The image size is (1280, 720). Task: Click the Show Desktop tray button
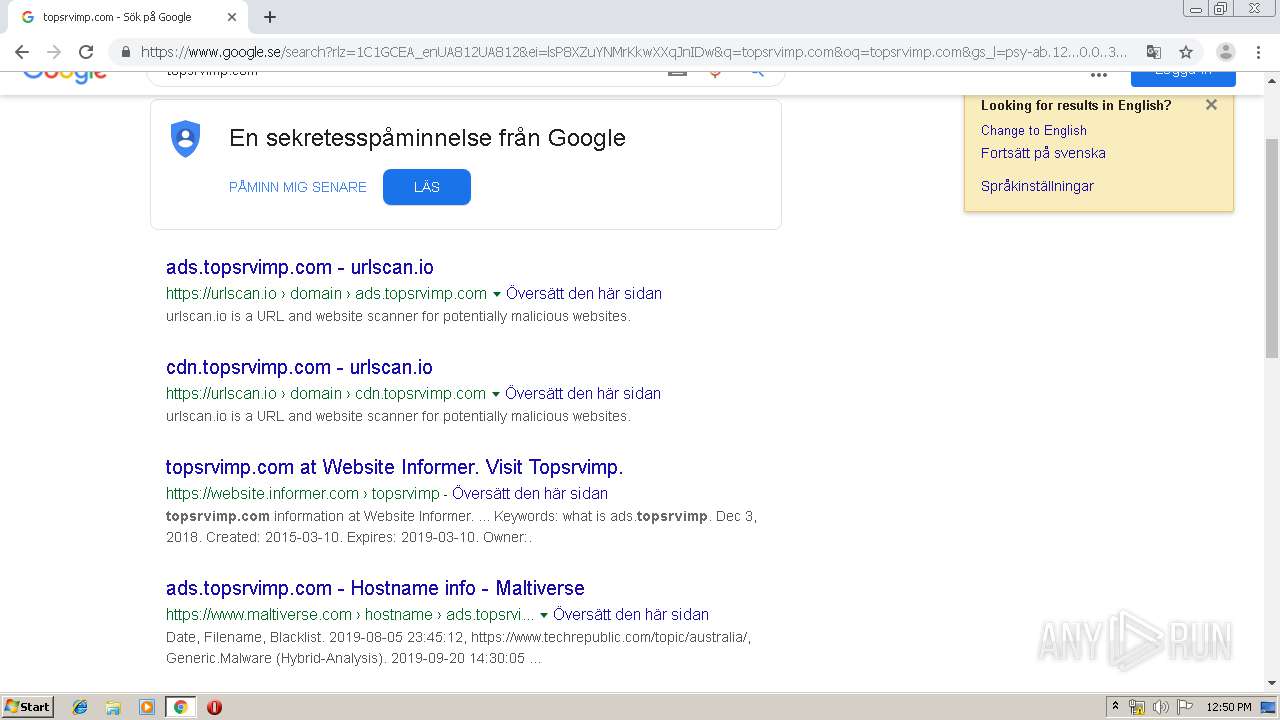[1270, 707]
